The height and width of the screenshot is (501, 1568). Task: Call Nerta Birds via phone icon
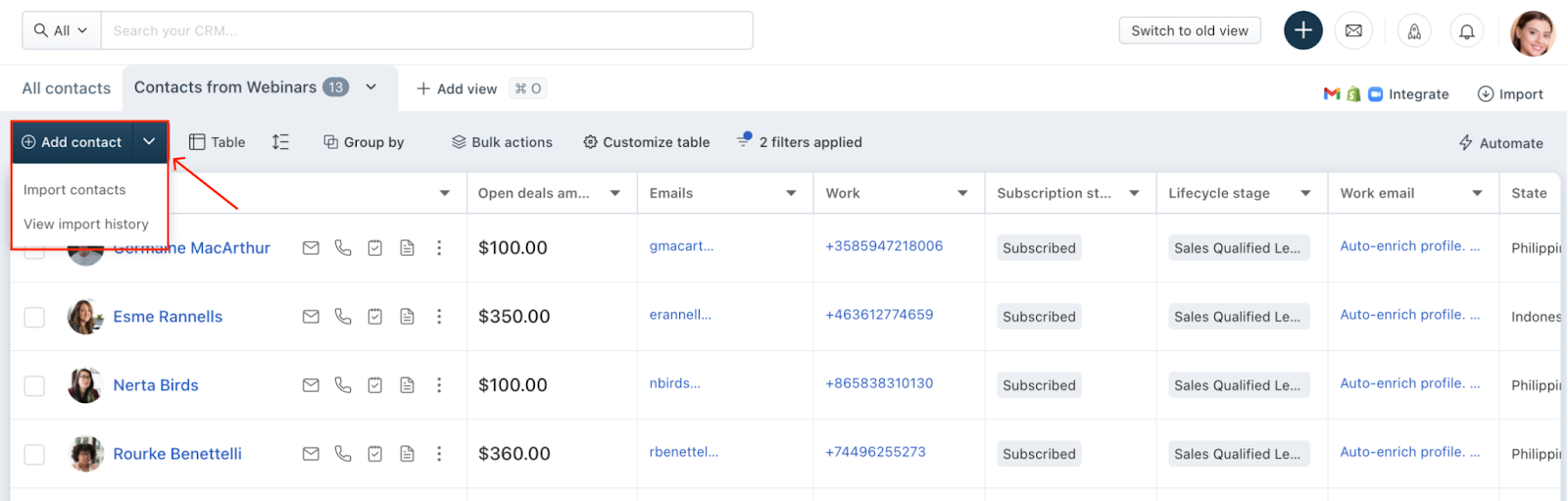pyautogui.click(x=343, y=385)
